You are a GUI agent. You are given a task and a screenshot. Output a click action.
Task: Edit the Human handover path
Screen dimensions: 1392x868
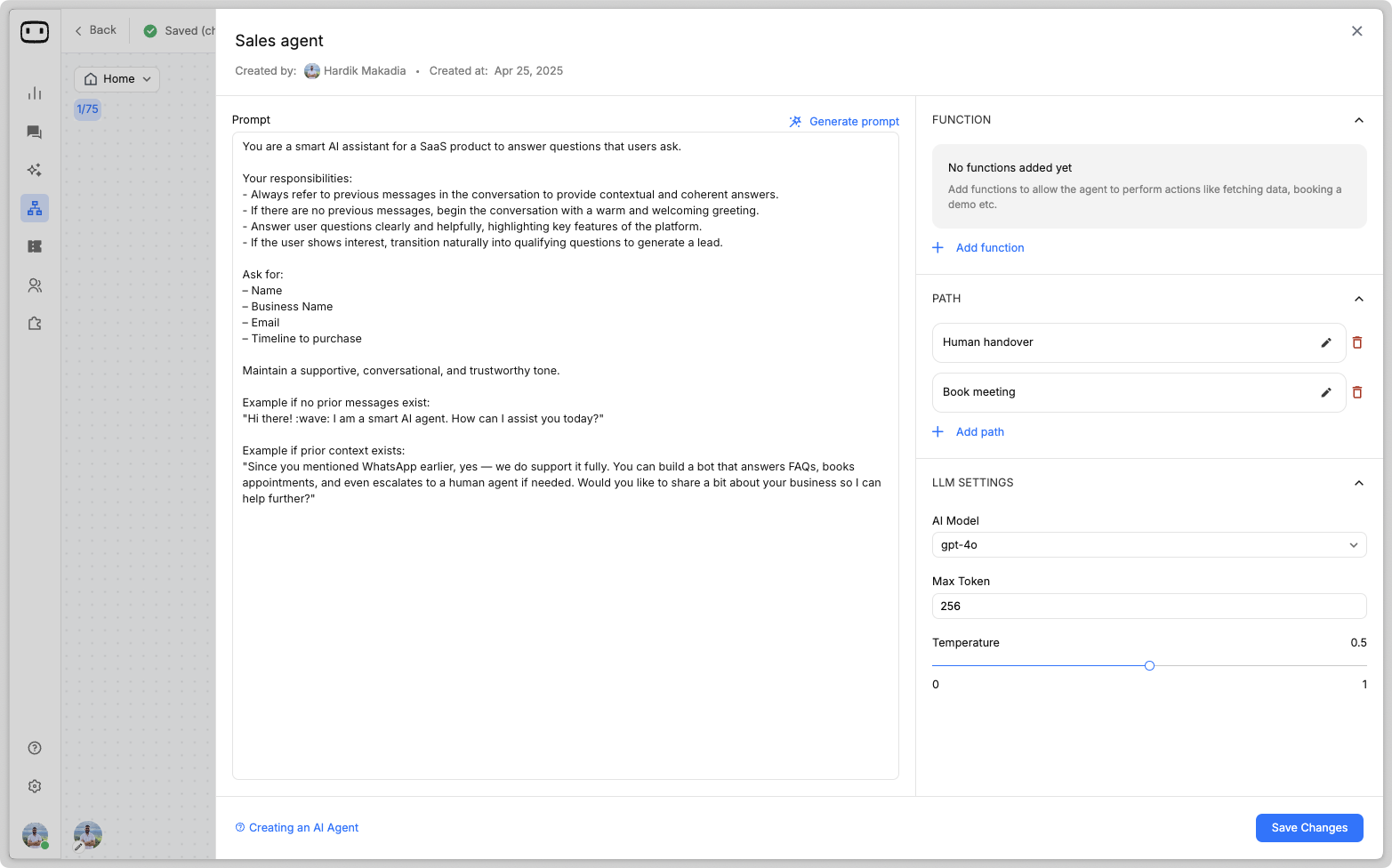(x=1325, y=342)
